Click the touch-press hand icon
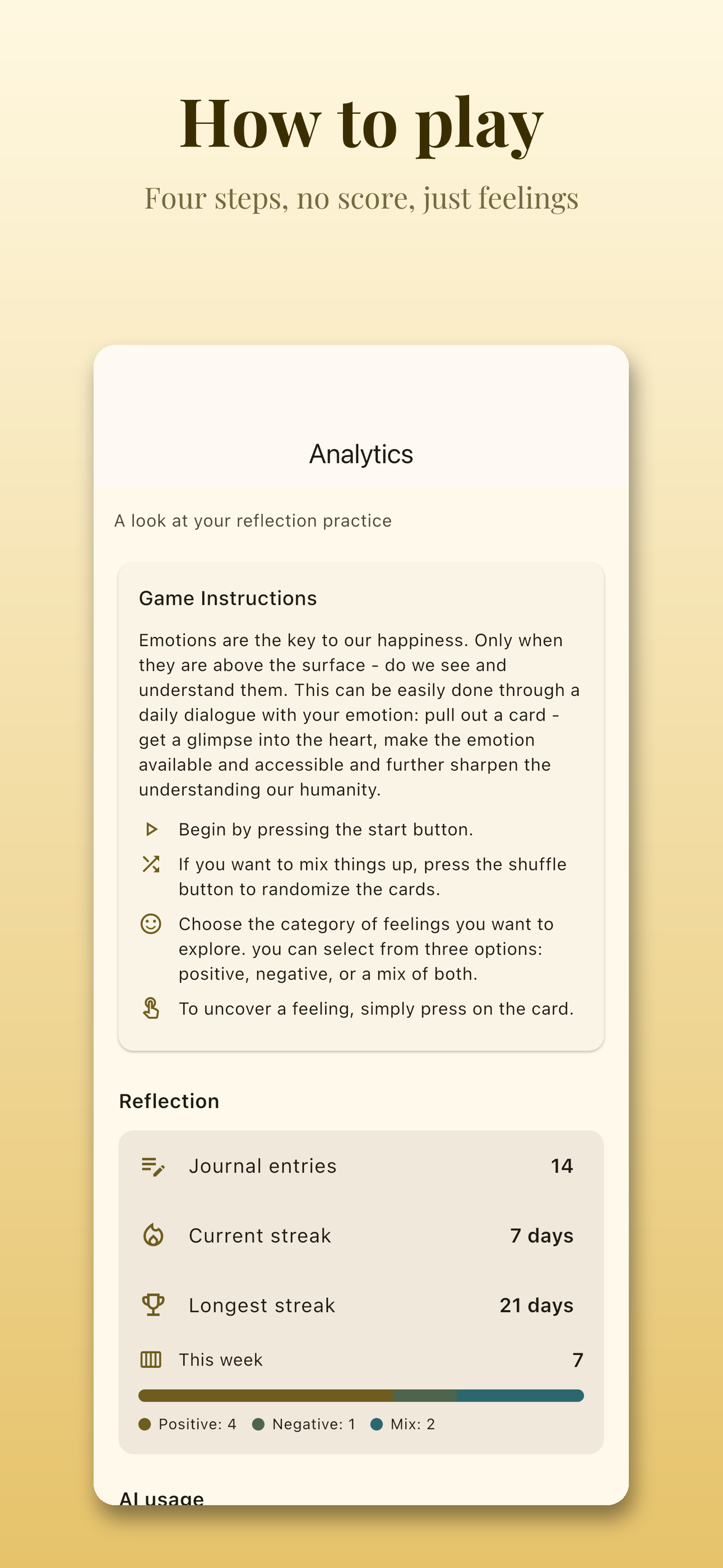This screenshot has height=1568, width=723. click(151, 1008)
